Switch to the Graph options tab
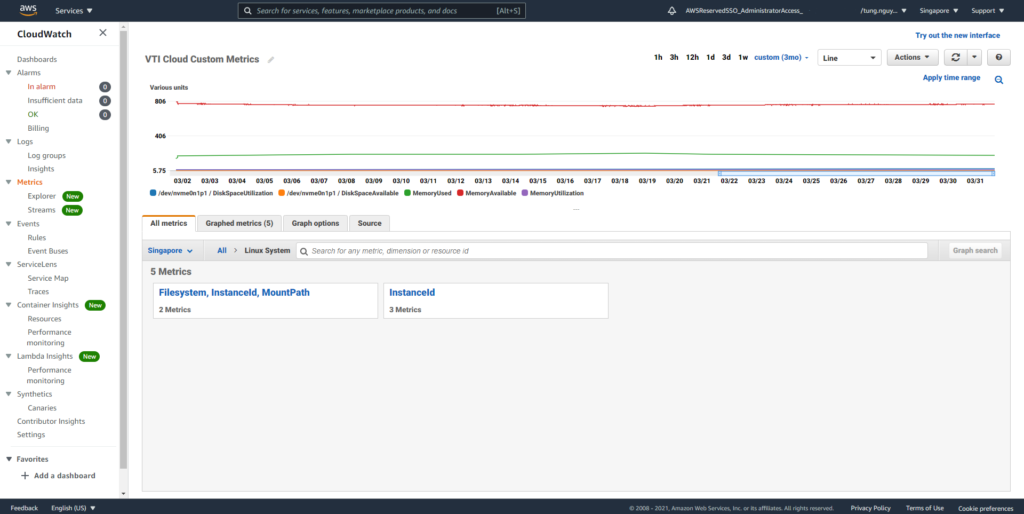Image resolution: width=1024 pixels, height=514 pixels. (x=315, y=223)
